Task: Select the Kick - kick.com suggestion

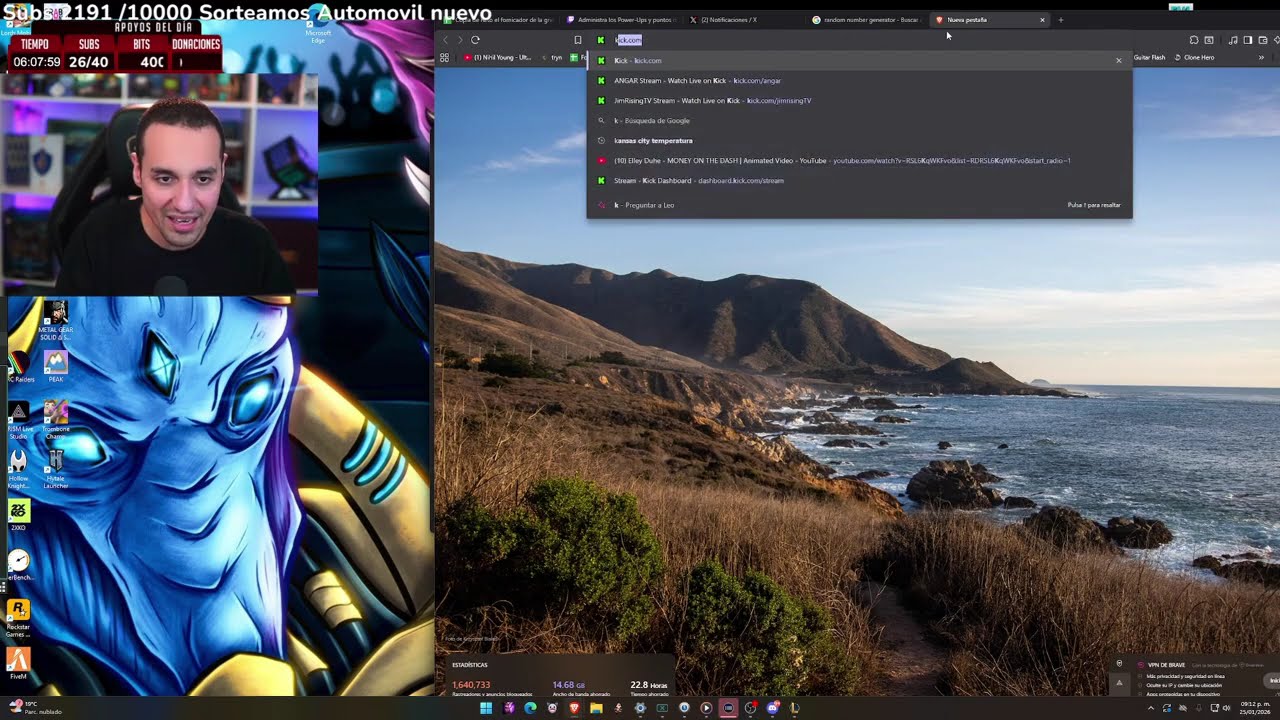Action: pos(859,61)
